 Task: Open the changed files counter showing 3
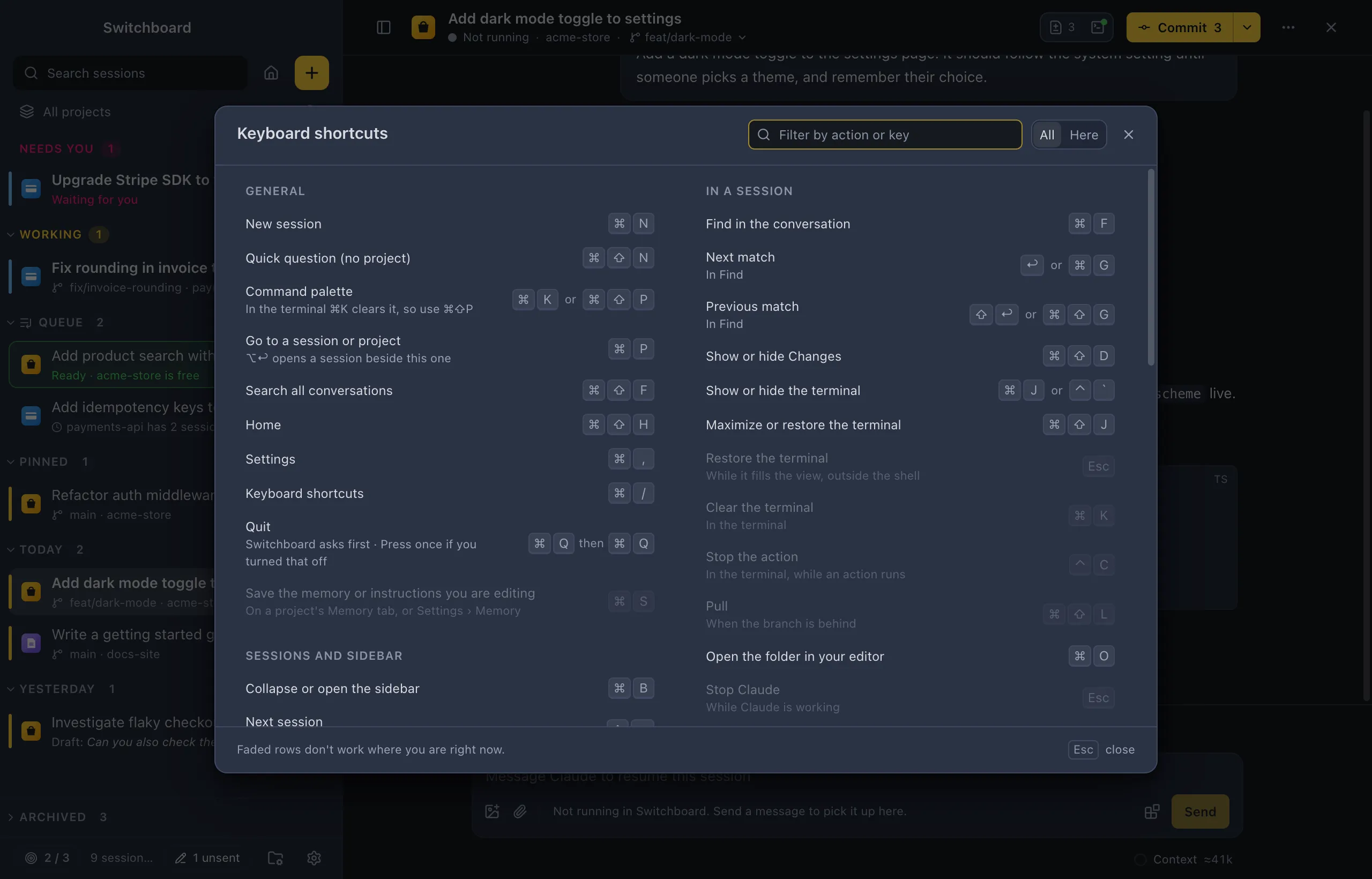coord(1063,27)
